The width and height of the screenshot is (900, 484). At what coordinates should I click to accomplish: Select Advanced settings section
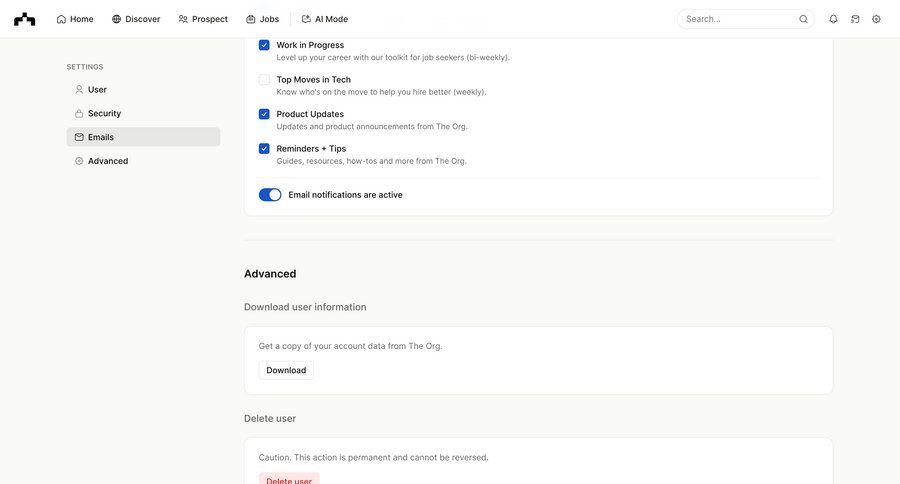click(143, 161)
